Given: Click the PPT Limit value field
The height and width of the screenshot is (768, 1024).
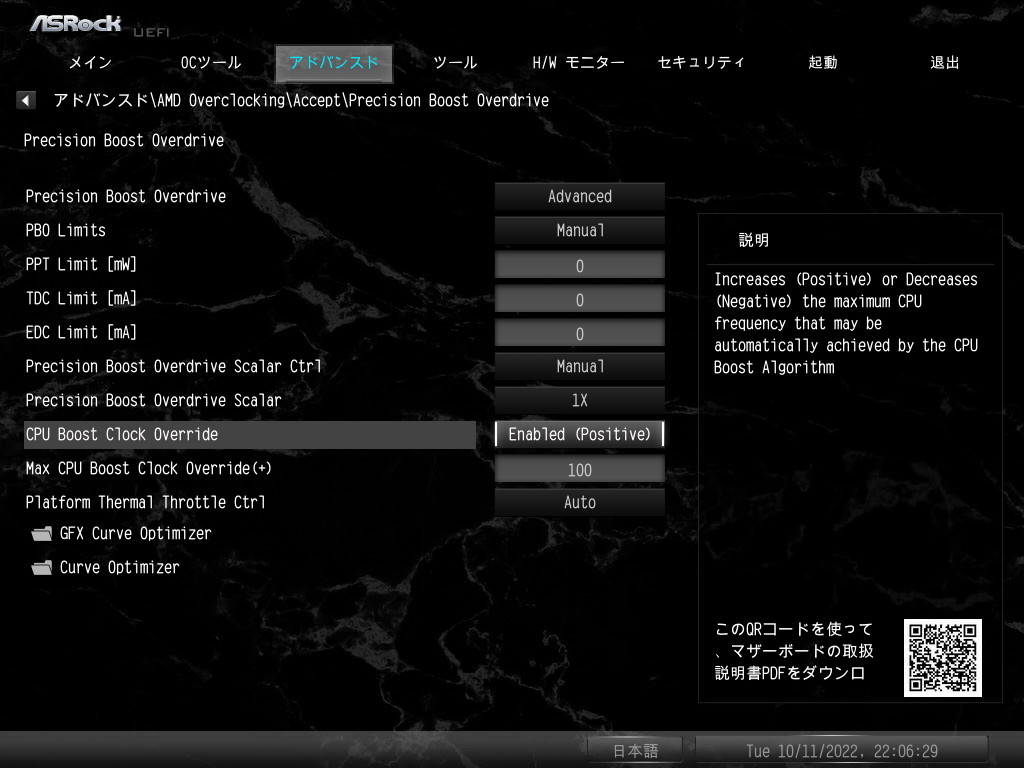Looking at the screenshot, I should coord(579,265).
